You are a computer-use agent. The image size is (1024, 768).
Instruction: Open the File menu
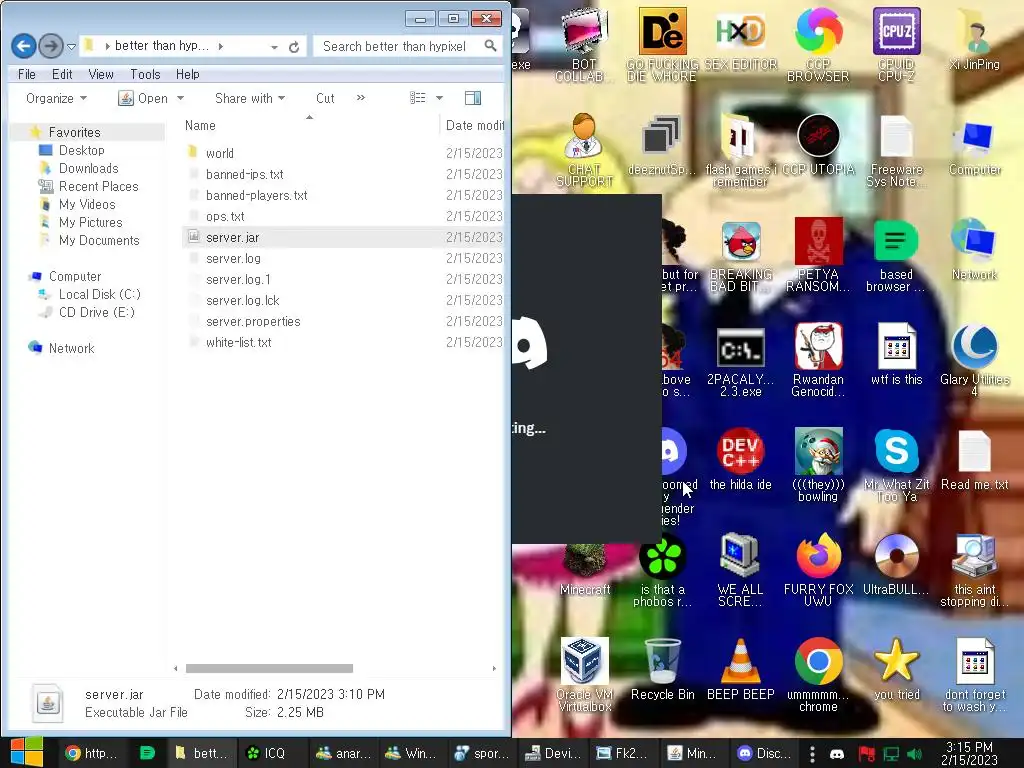pyautogui.click(x=27, y=74)
